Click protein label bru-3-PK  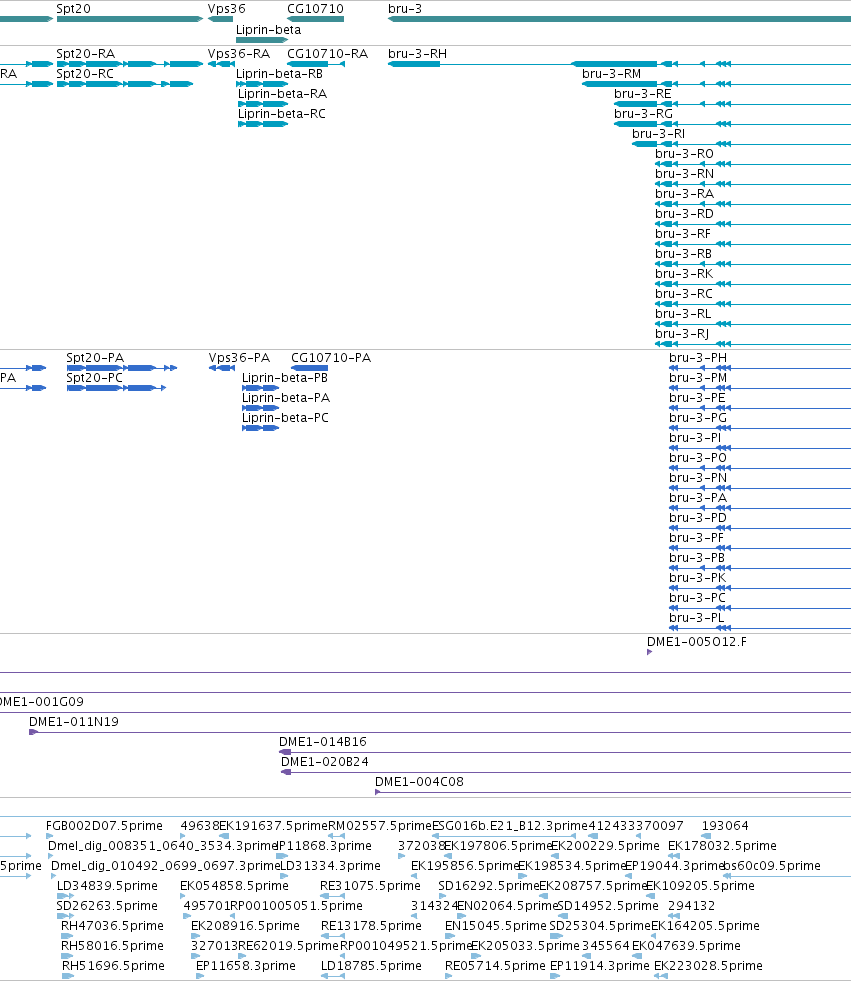698,578
